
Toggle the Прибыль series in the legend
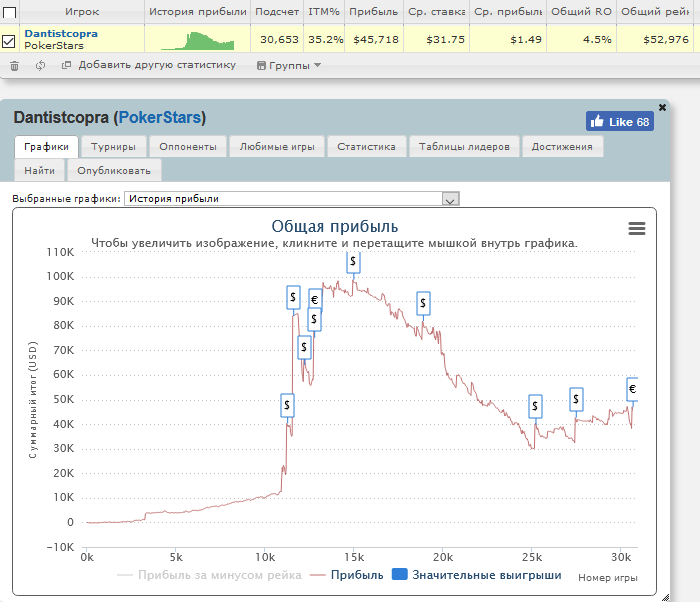click(x=347, y=575)
